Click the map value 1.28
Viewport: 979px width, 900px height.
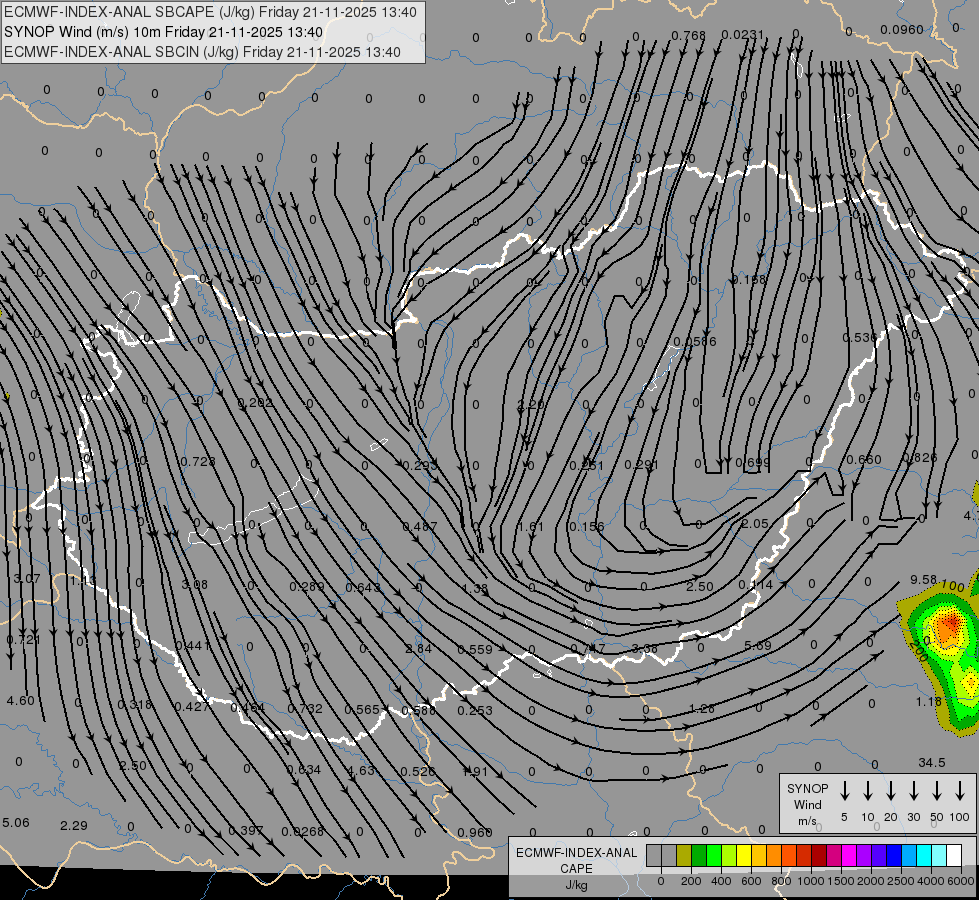click(x=701, y=708)
